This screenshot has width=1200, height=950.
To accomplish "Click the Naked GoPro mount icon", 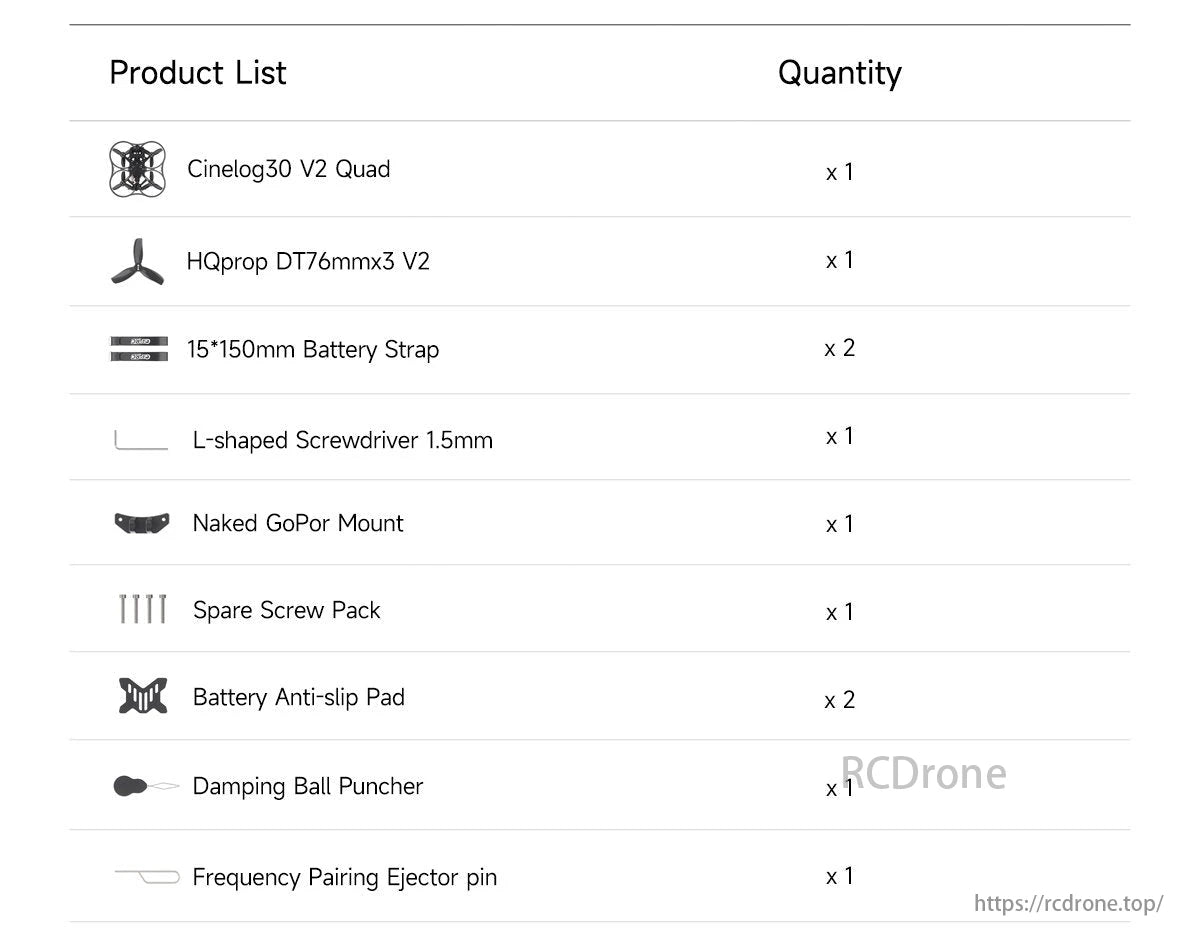I will [142, 523].
